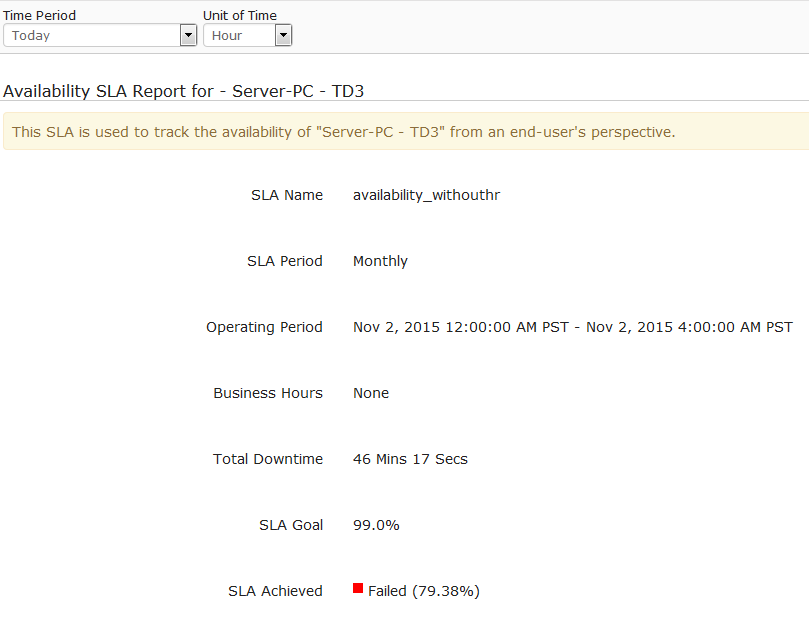810x618 pixels.
Task: Click the Unit of Time field label
Action: (240, 15)
